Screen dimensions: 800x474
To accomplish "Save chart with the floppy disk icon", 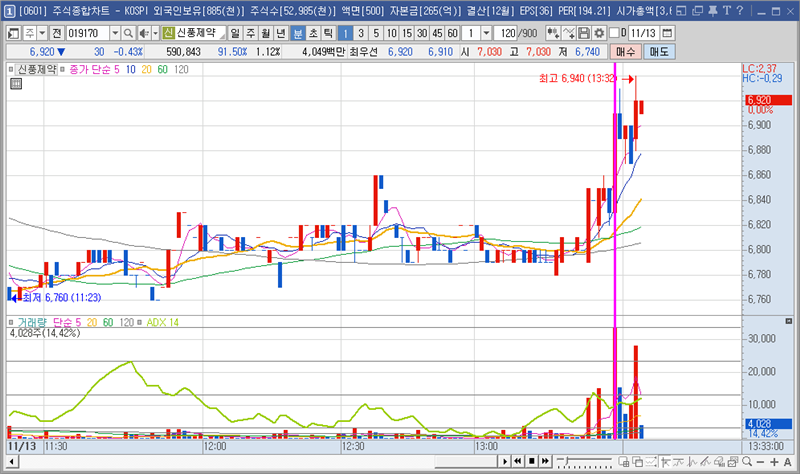I will pos(584,33).
